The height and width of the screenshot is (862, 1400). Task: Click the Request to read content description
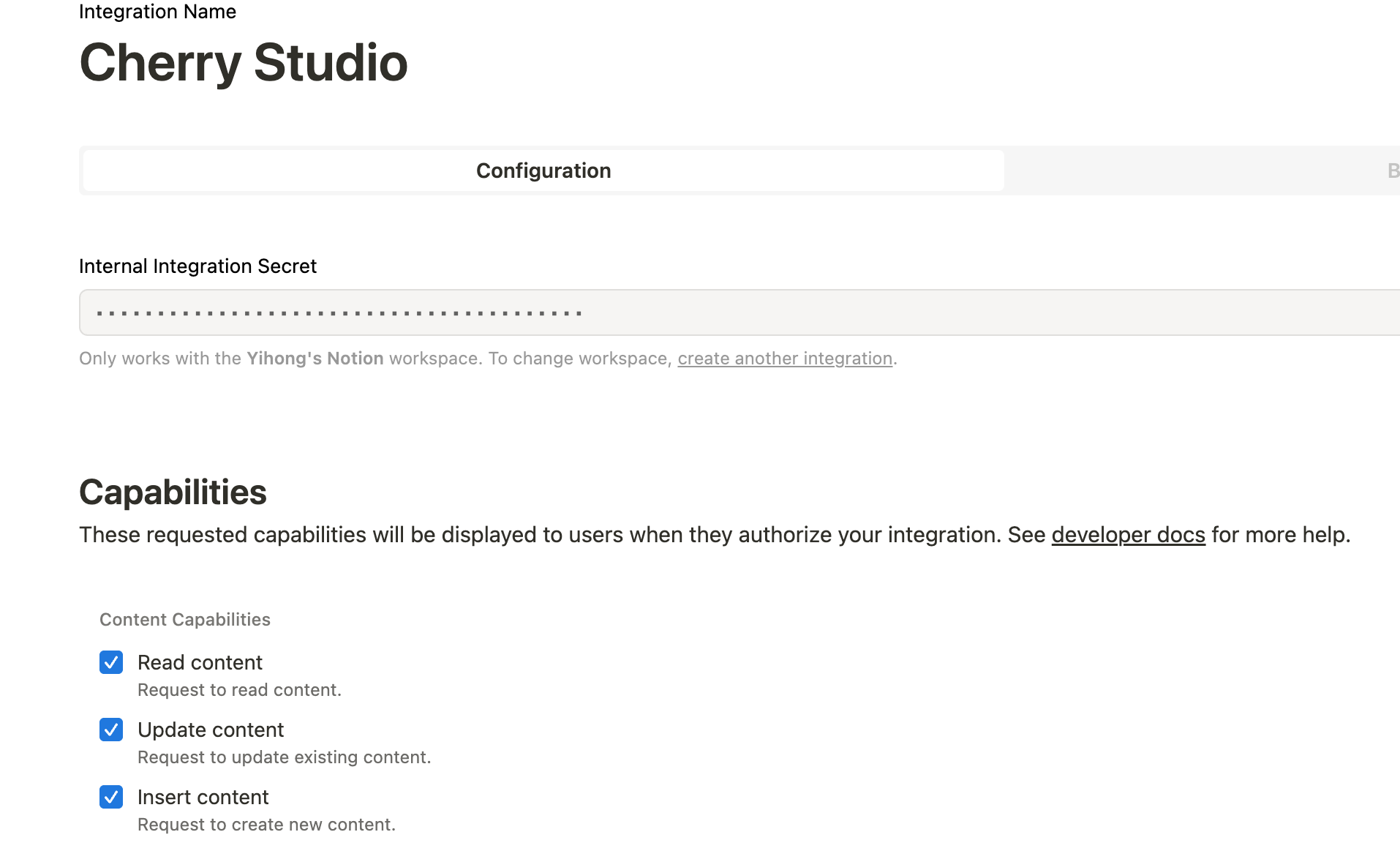239,690
